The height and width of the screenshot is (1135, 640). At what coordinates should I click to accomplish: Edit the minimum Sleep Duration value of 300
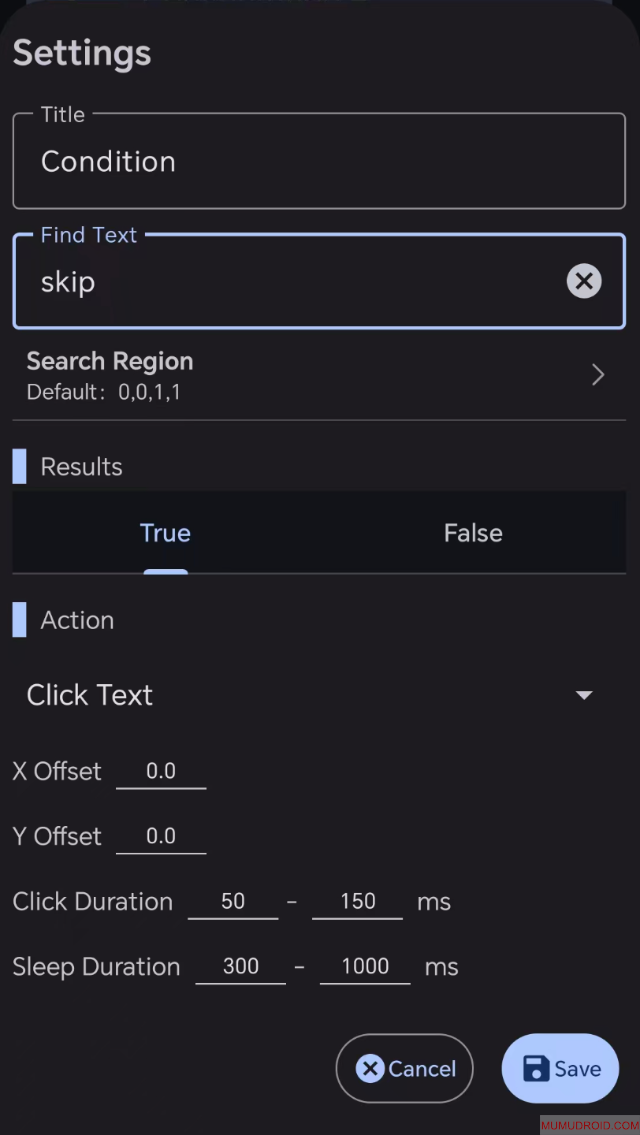240,966
